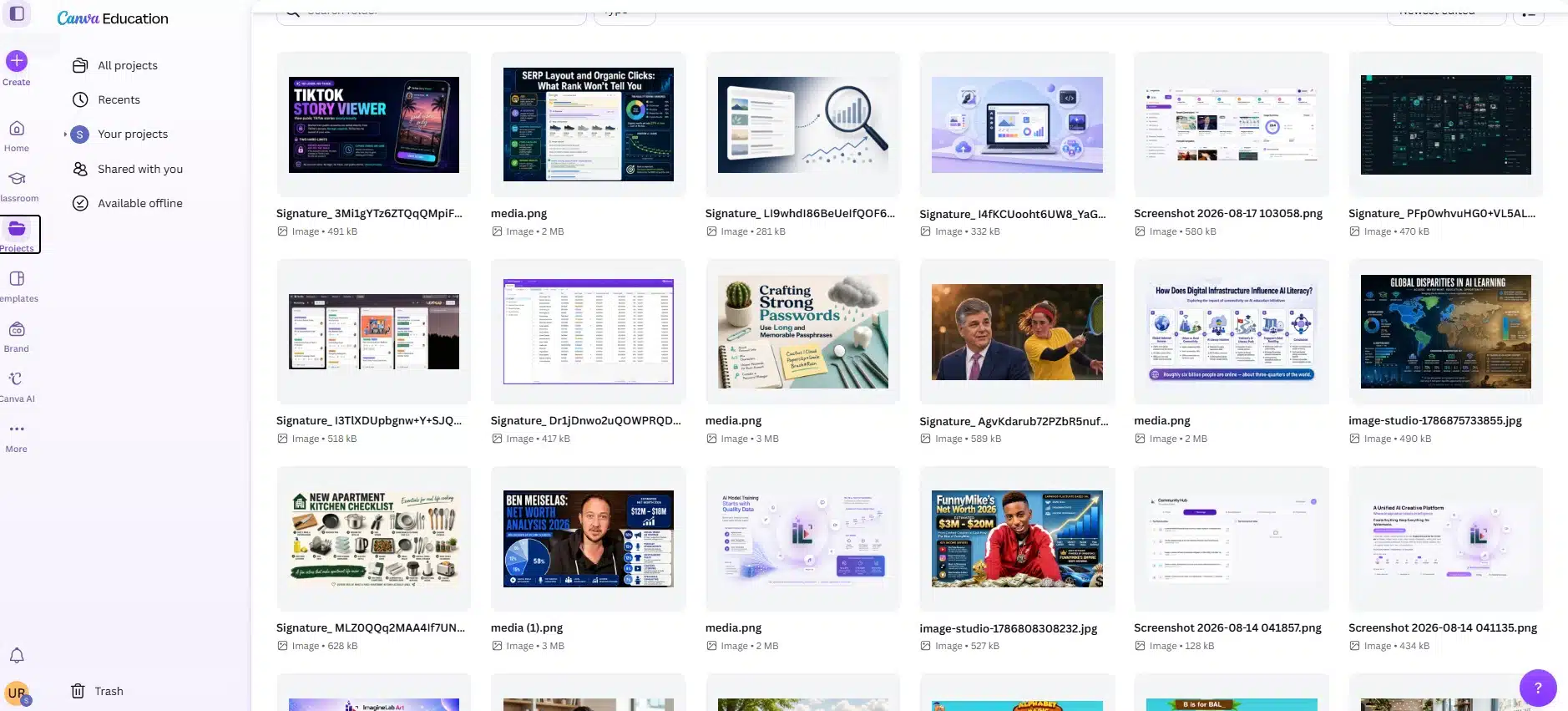Image resolution: width=1568 pixels, height=711 pixels.
Task: Click the image type icon beside 490 kB
Action: (x=1354, y=439)
